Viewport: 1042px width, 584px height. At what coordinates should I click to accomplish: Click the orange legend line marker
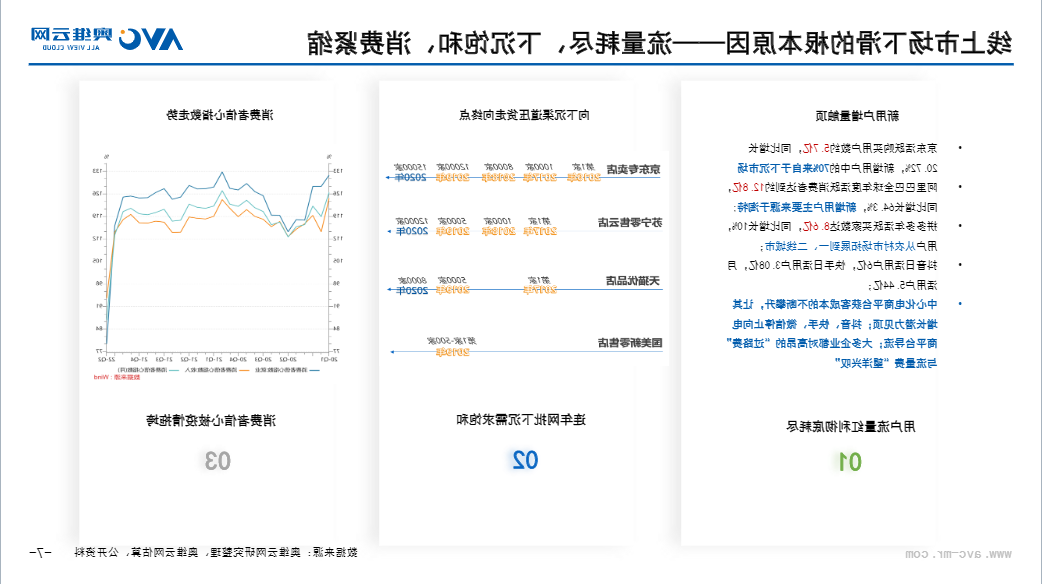coord(243,370)
